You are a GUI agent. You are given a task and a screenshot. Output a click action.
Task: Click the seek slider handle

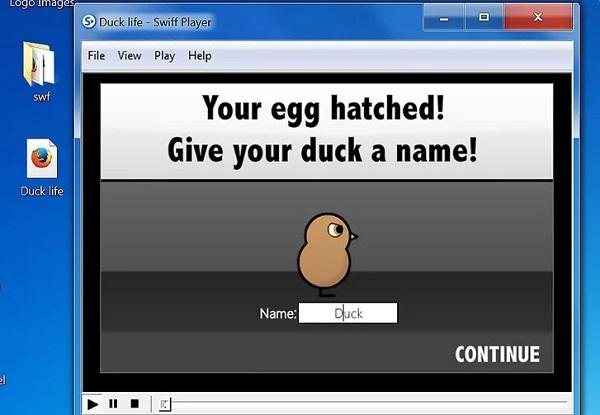[x=165, y=404]
